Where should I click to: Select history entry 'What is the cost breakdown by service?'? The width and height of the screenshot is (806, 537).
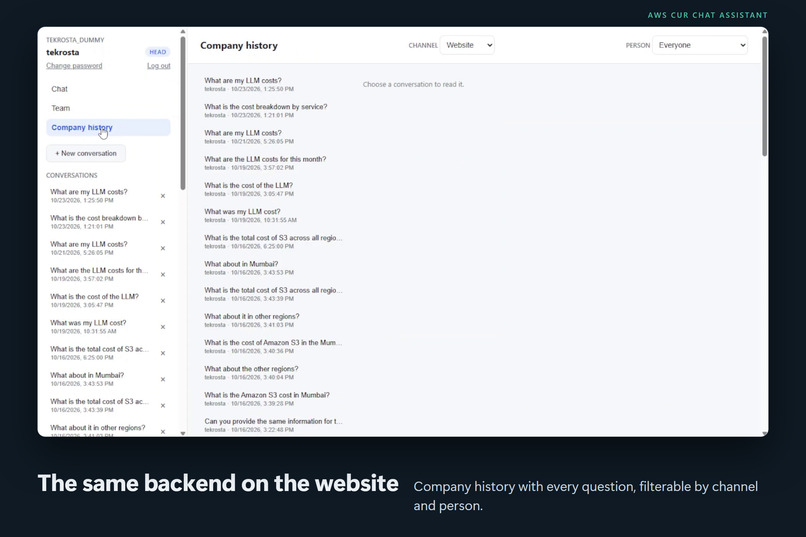[x=273, y=110]
